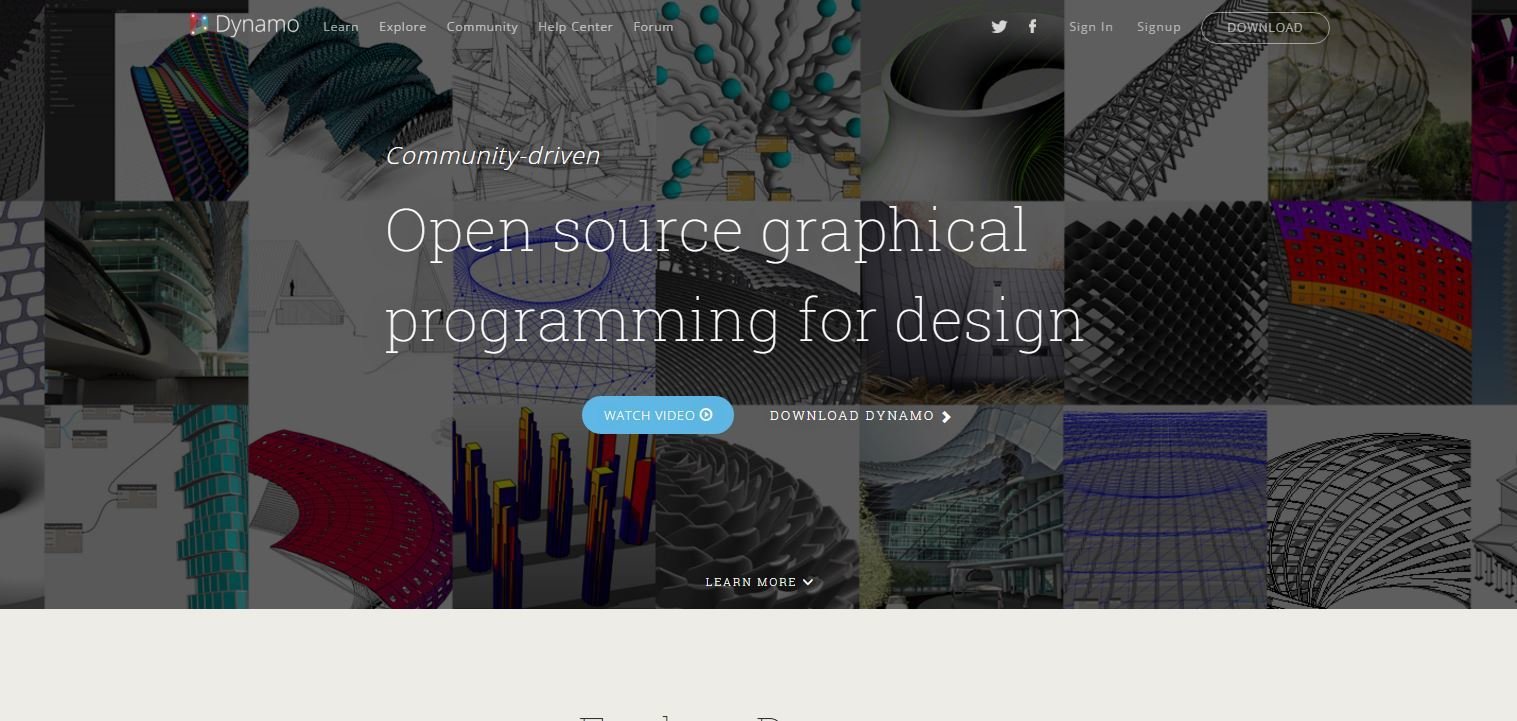Screen dimensions: 1517x721
Task: Click the Signup link
Action: click(1159, 27)
